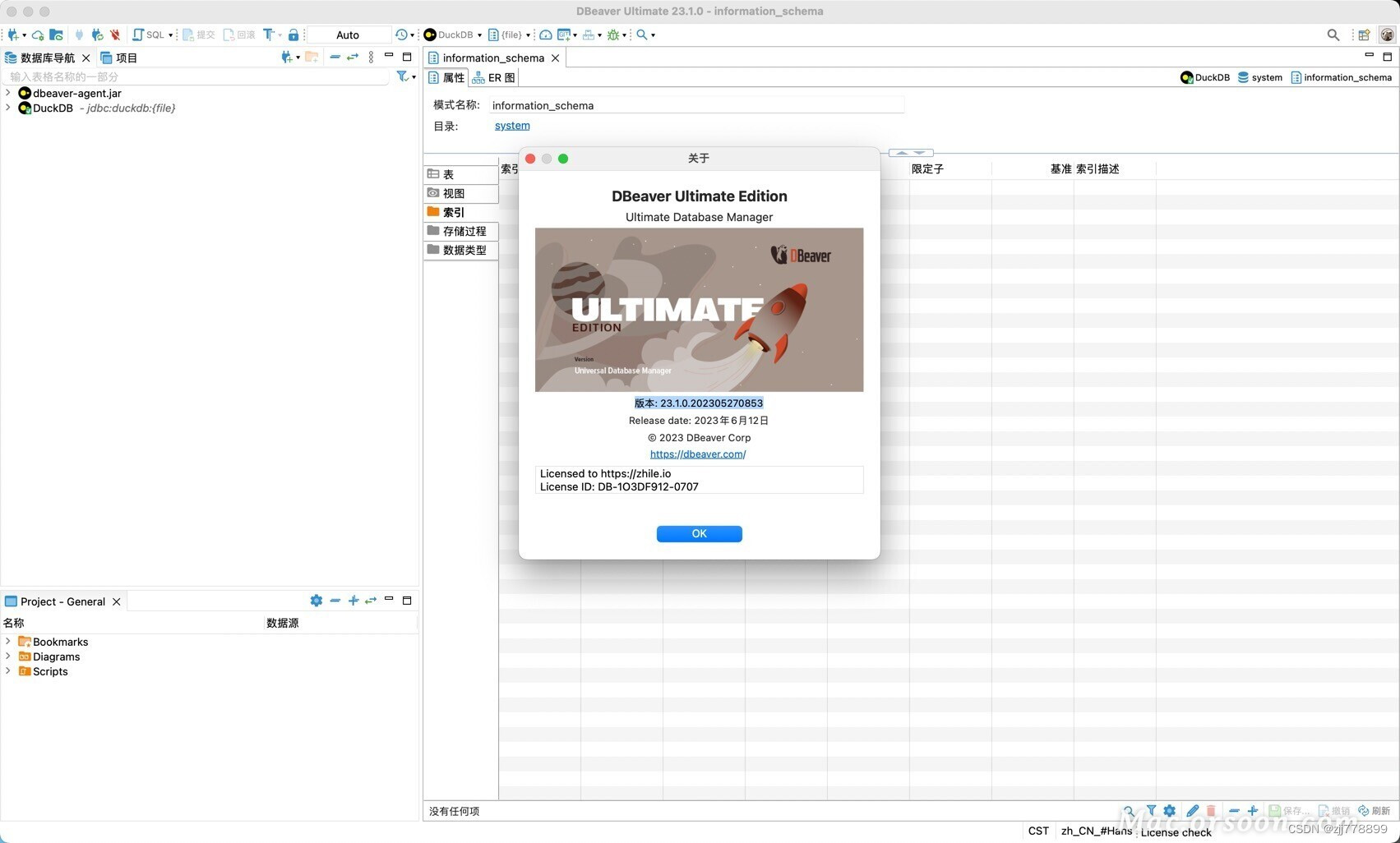Image resolution: width=1400 pixels, height=843 pixels.
Task: Expand the DuckDB connection tree node
Action: [8, 108]
